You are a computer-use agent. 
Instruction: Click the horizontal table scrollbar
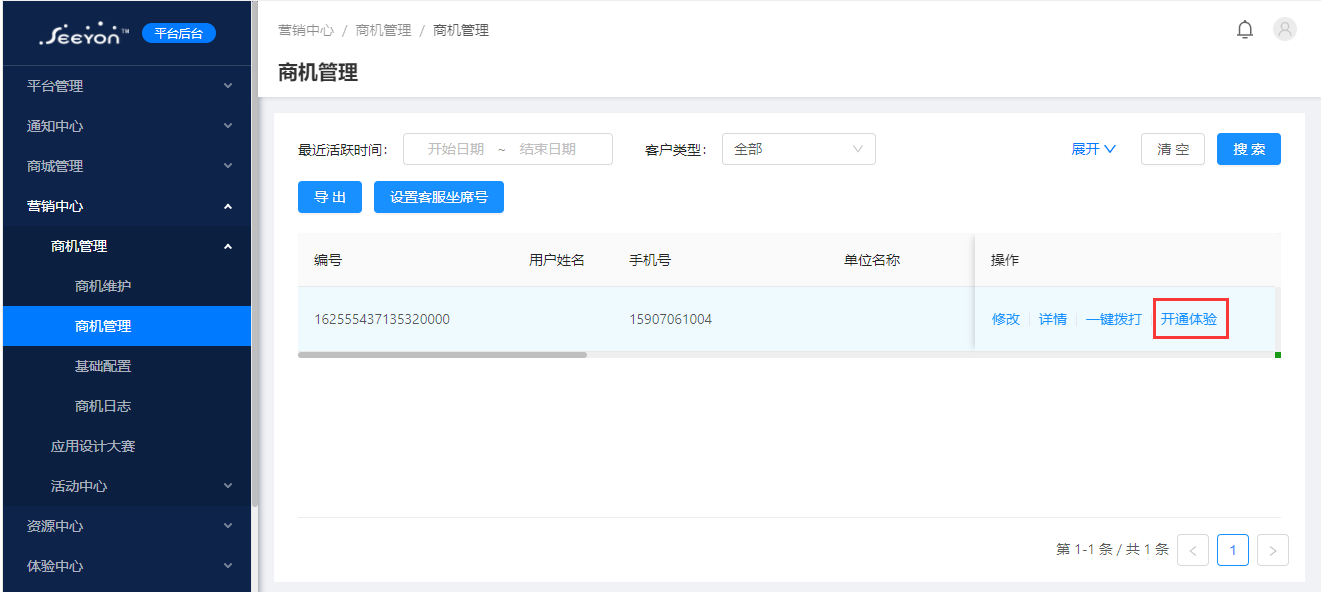(x=442, y=354)
